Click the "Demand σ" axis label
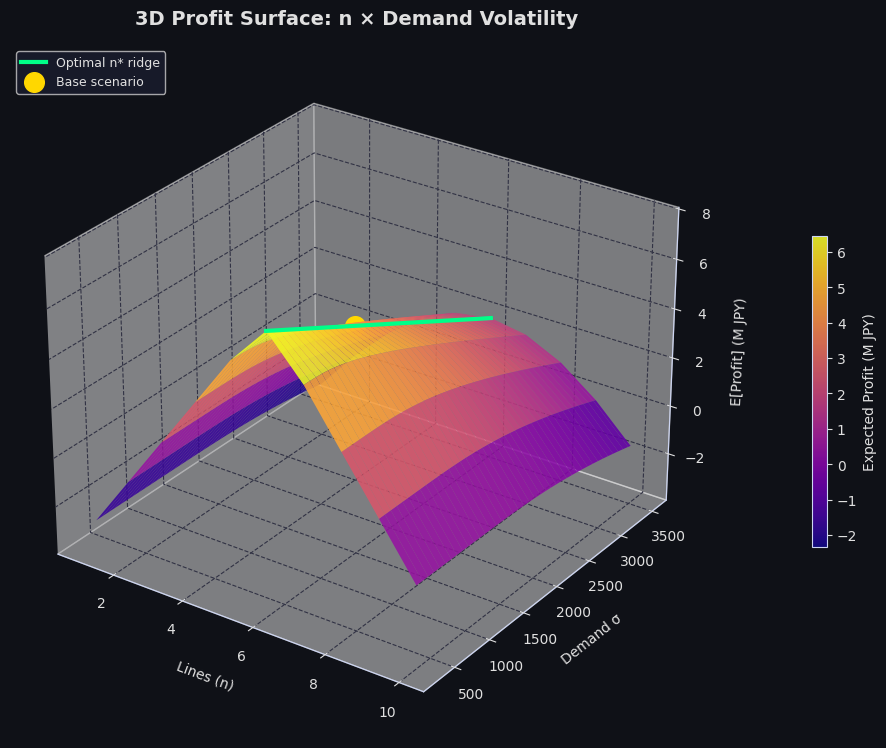Screen dimensions: 886x748 click(590, 639)
